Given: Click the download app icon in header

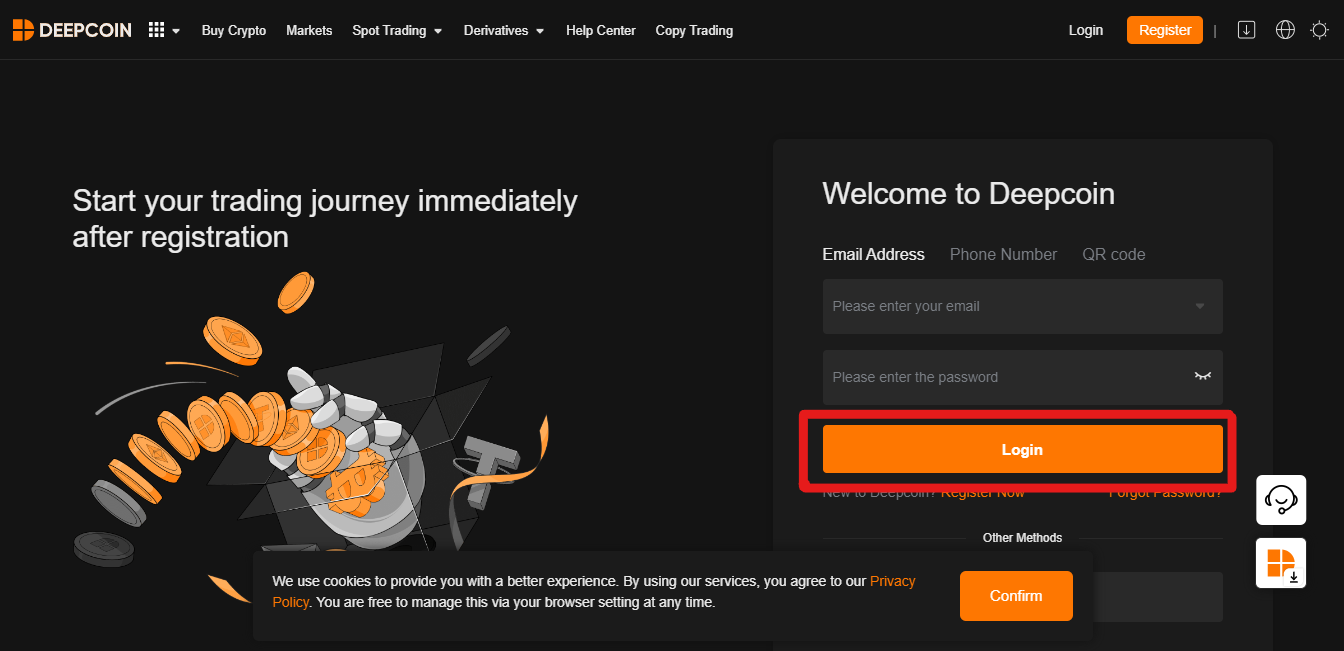Looking at the screenshot, I should pos(1246,30).
